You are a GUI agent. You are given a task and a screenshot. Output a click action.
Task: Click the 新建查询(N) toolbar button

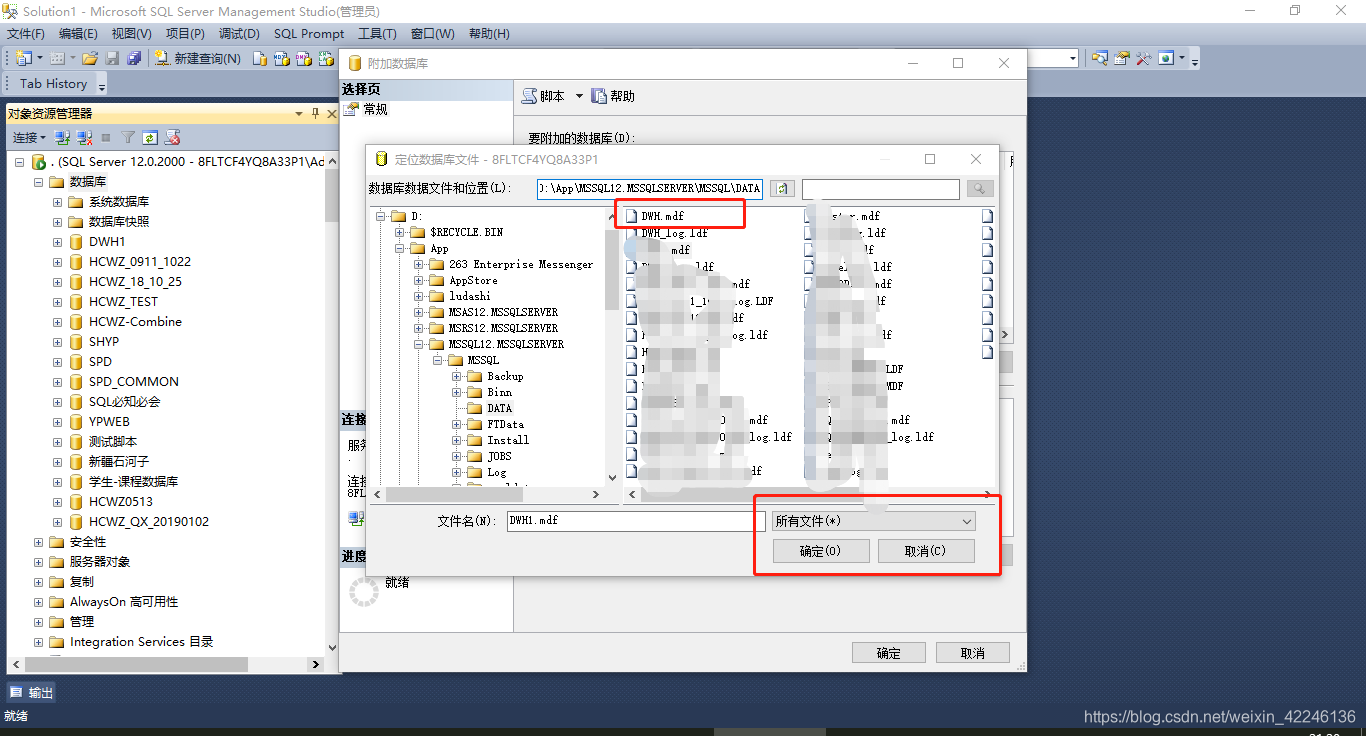[198, 59]
